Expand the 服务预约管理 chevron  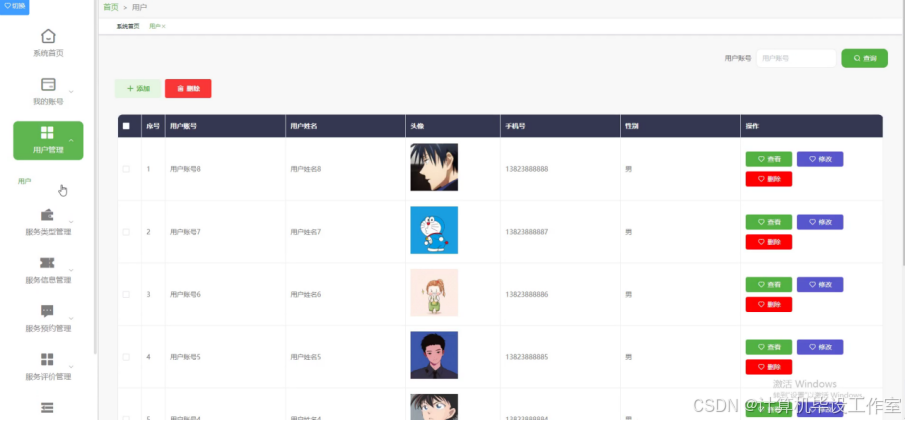click(x=71, y=318)
